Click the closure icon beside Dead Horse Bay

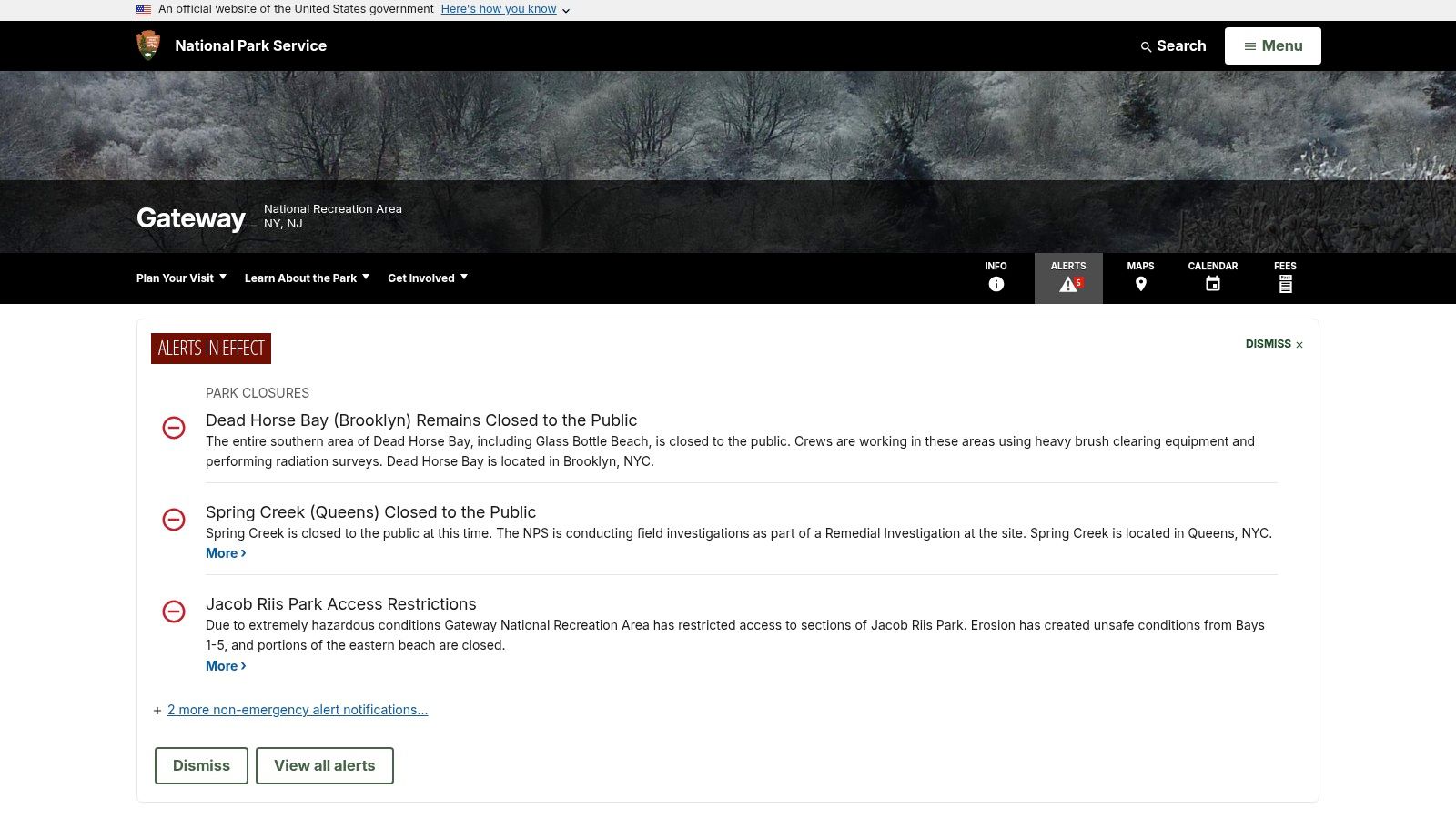click(174, 428)
